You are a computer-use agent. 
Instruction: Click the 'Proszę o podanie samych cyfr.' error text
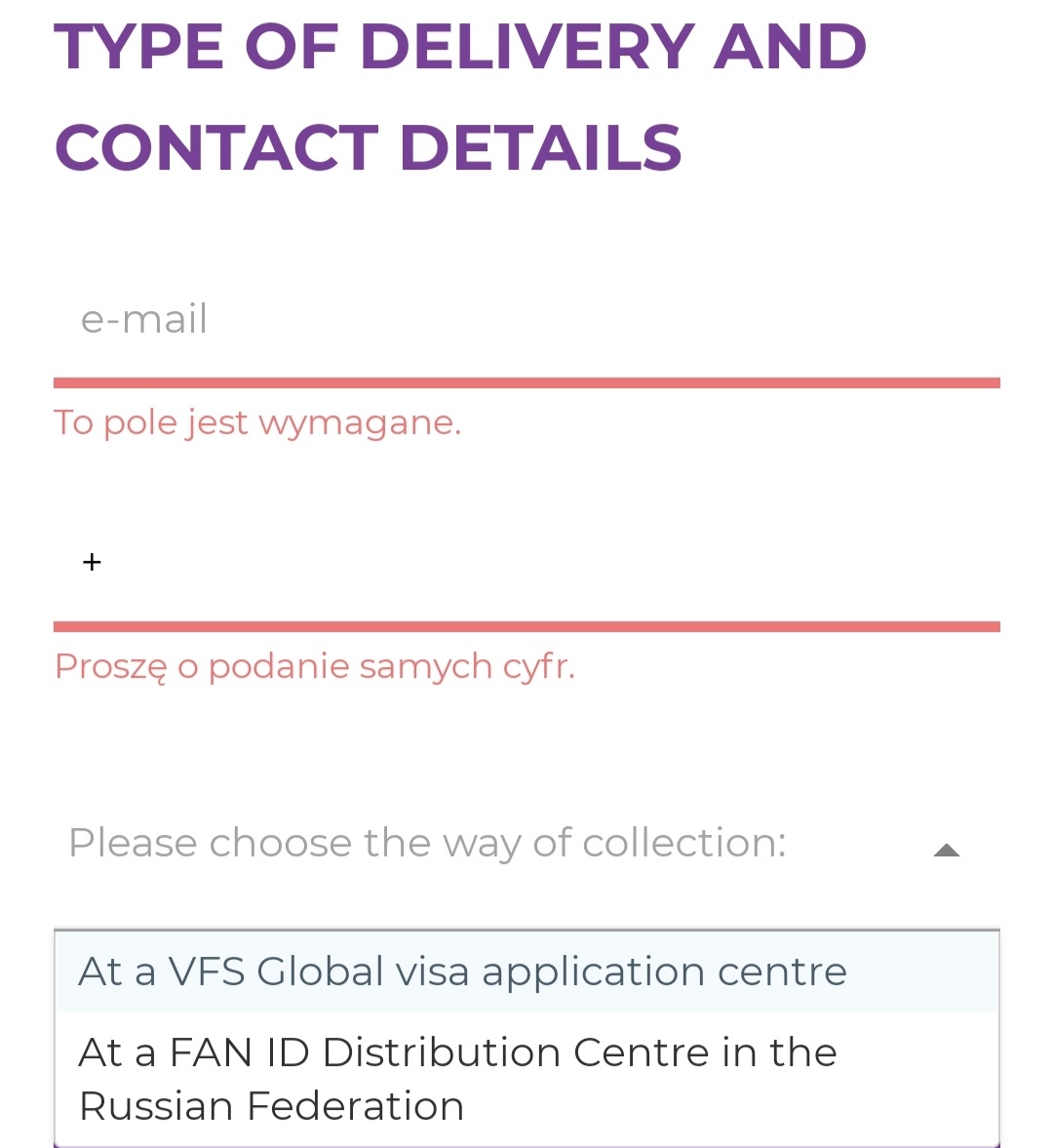pos(315,667)
